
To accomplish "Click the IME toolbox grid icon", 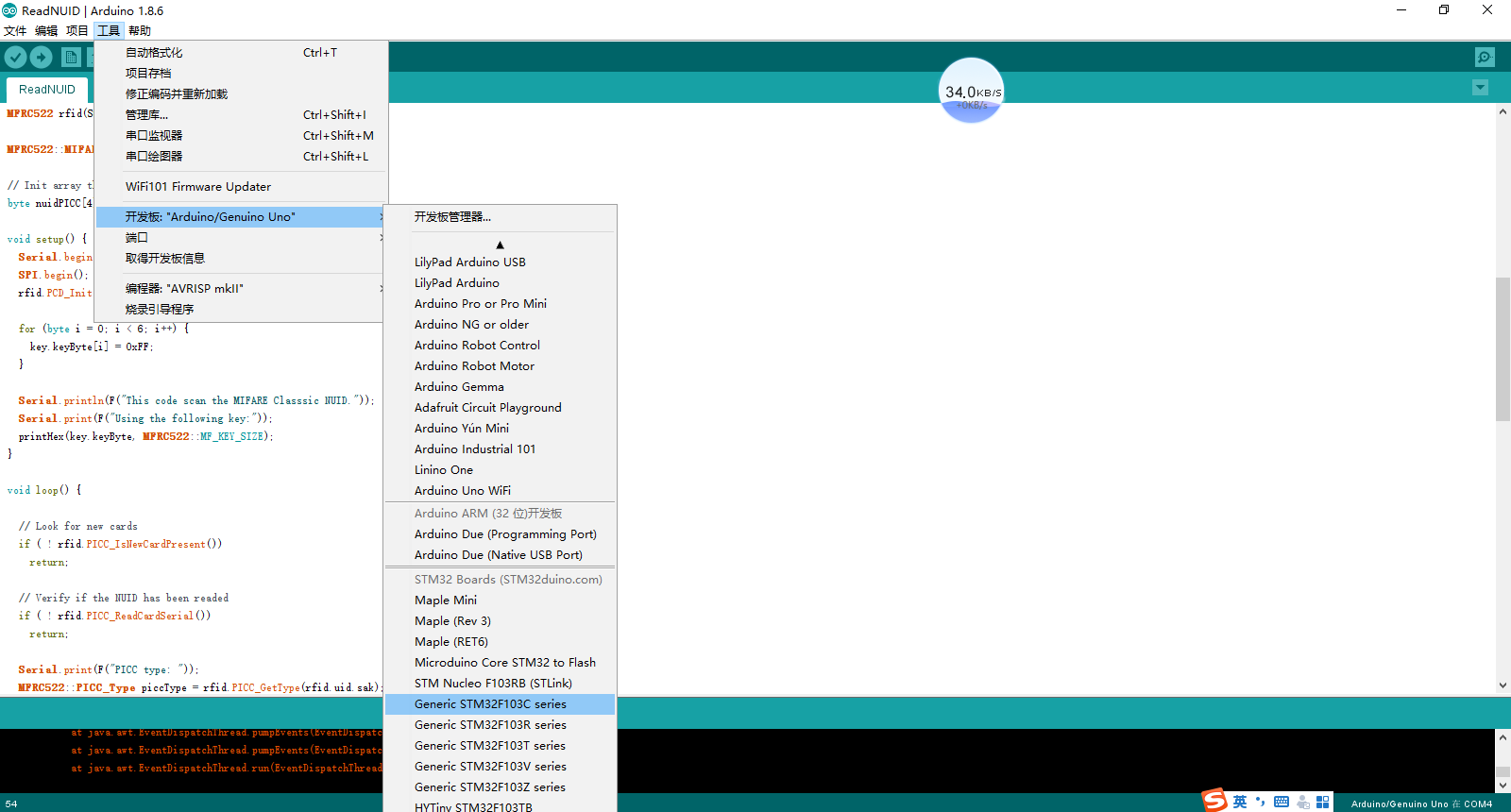I will 1322,802.
